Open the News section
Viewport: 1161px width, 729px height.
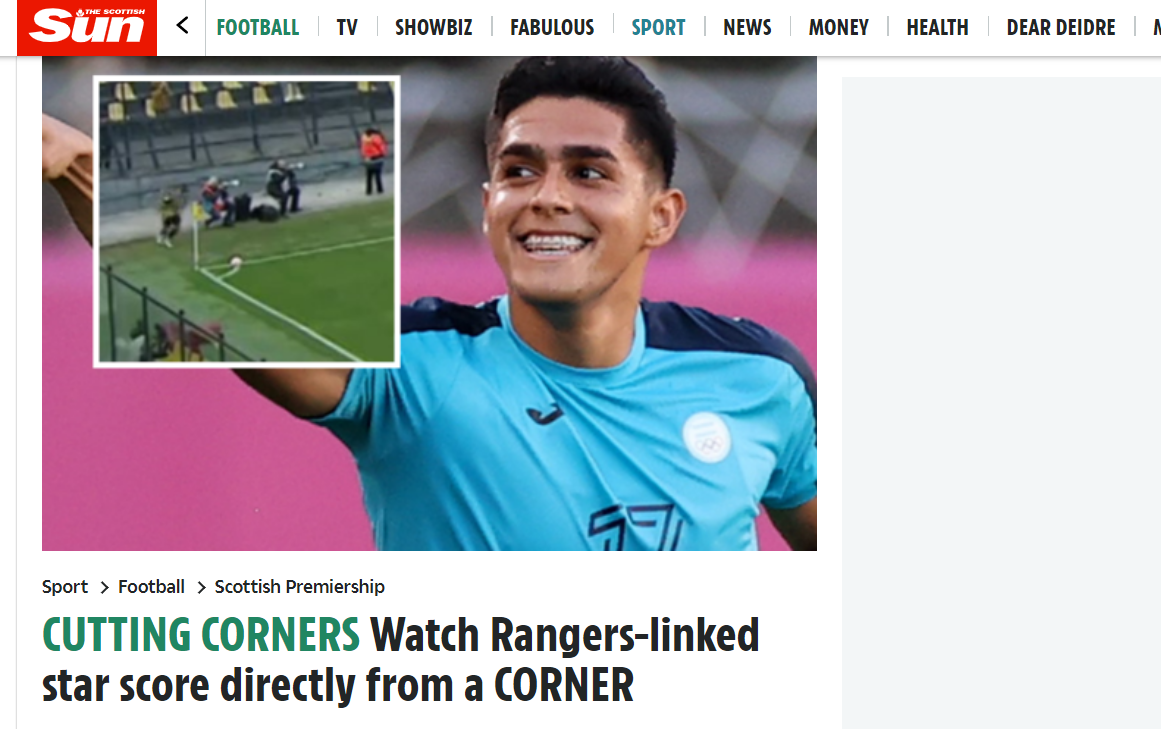click(747, 27)
